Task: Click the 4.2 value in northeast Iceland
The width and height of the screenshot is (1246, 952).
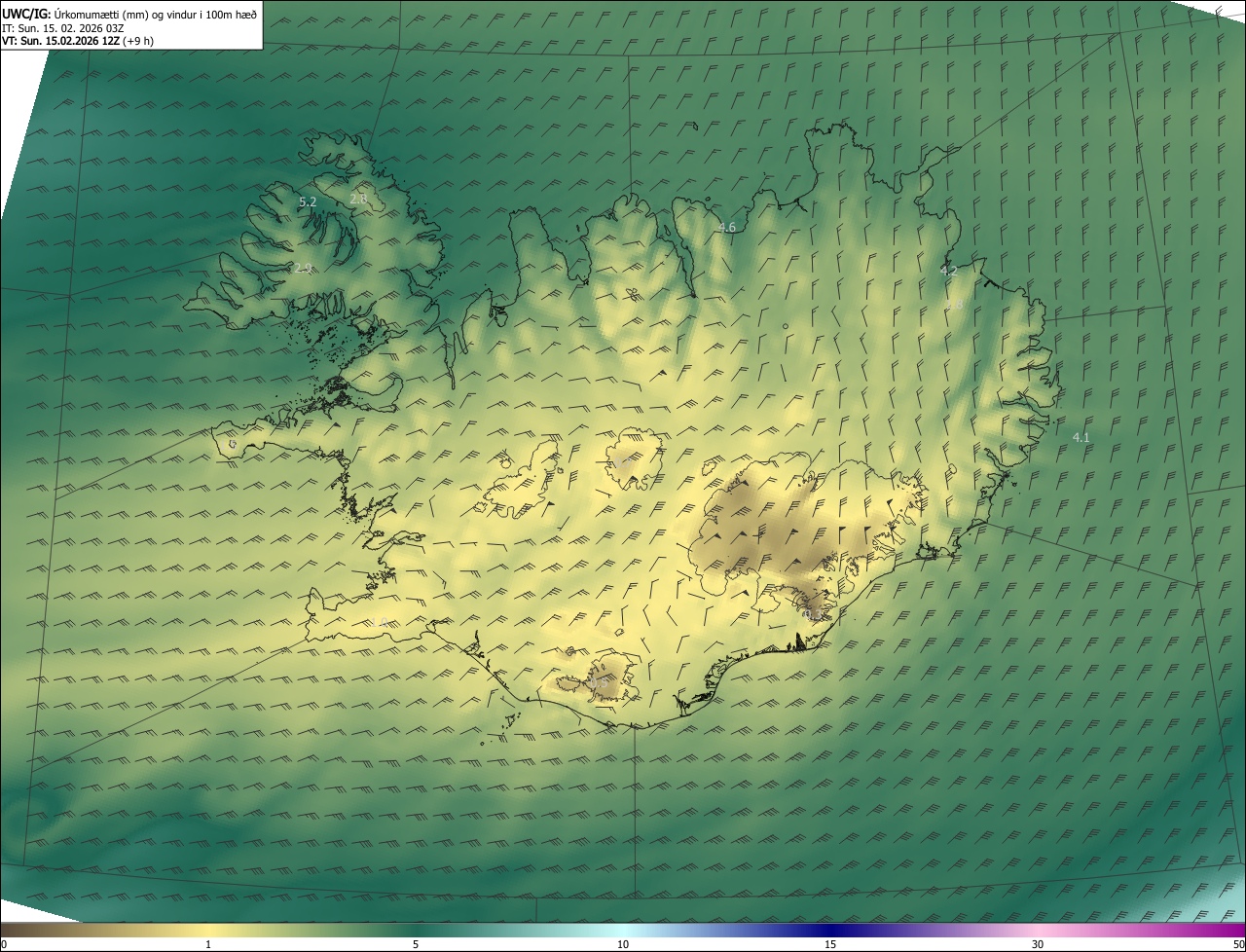Action: pos(948,271)
